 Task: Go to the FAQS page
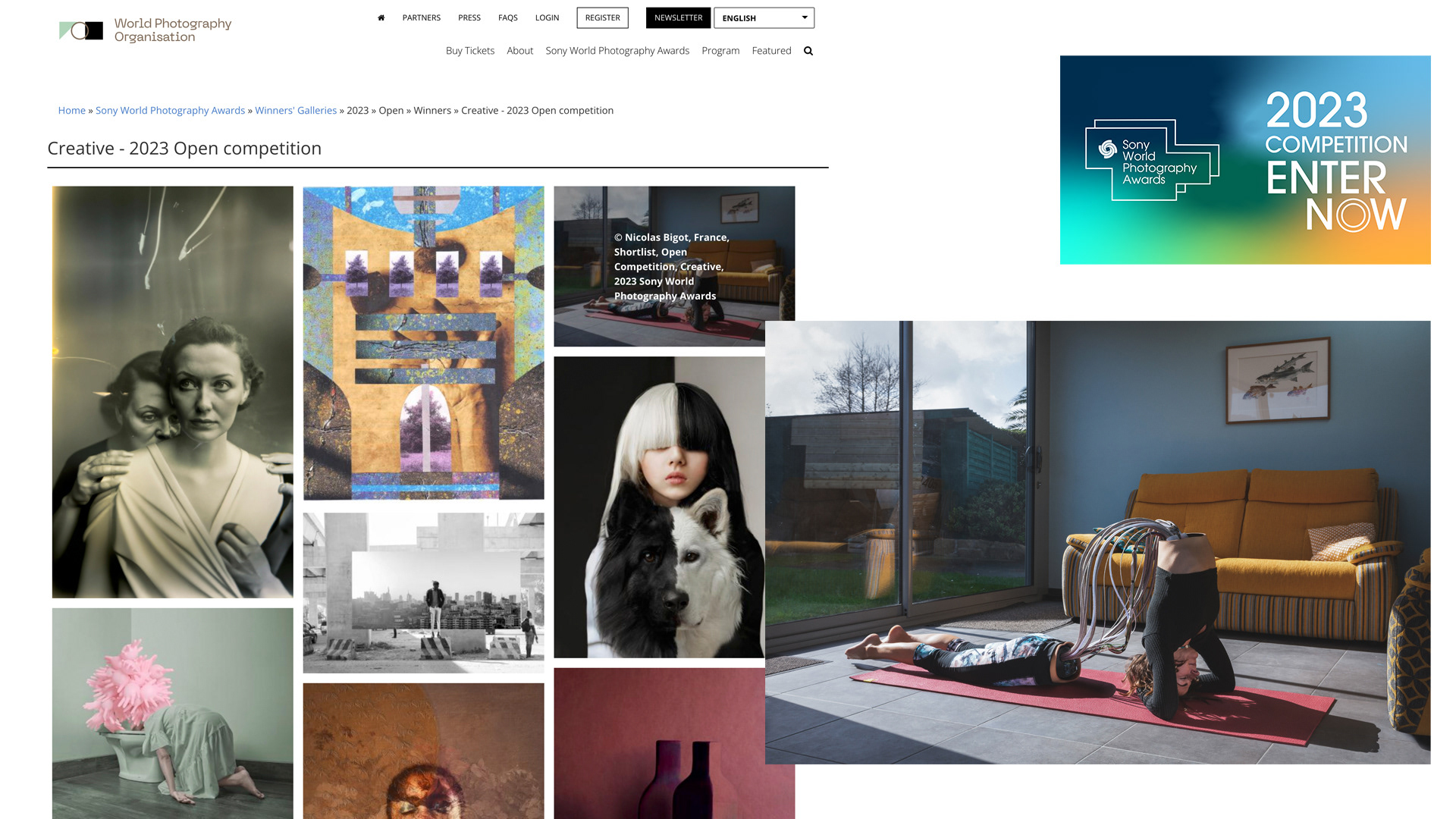[507, 17]
